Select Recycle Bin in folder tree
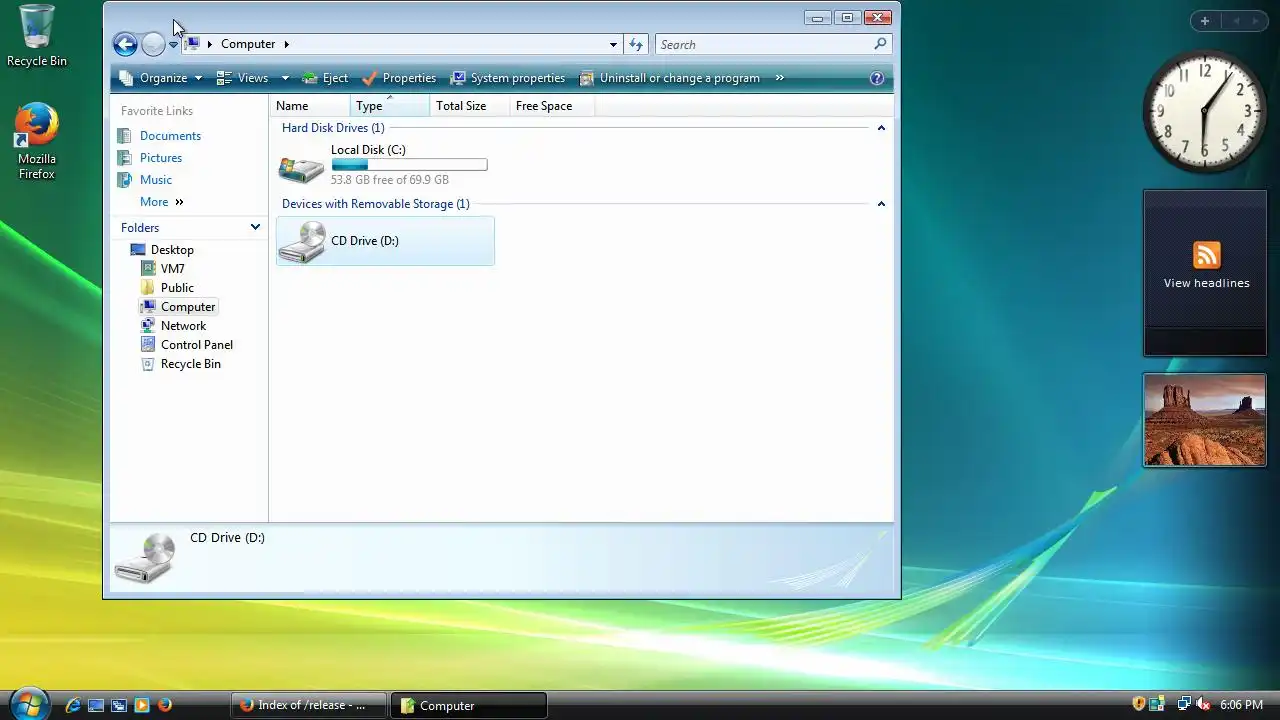This screenshot has height=720, width=1280. (x=190, y=364)
